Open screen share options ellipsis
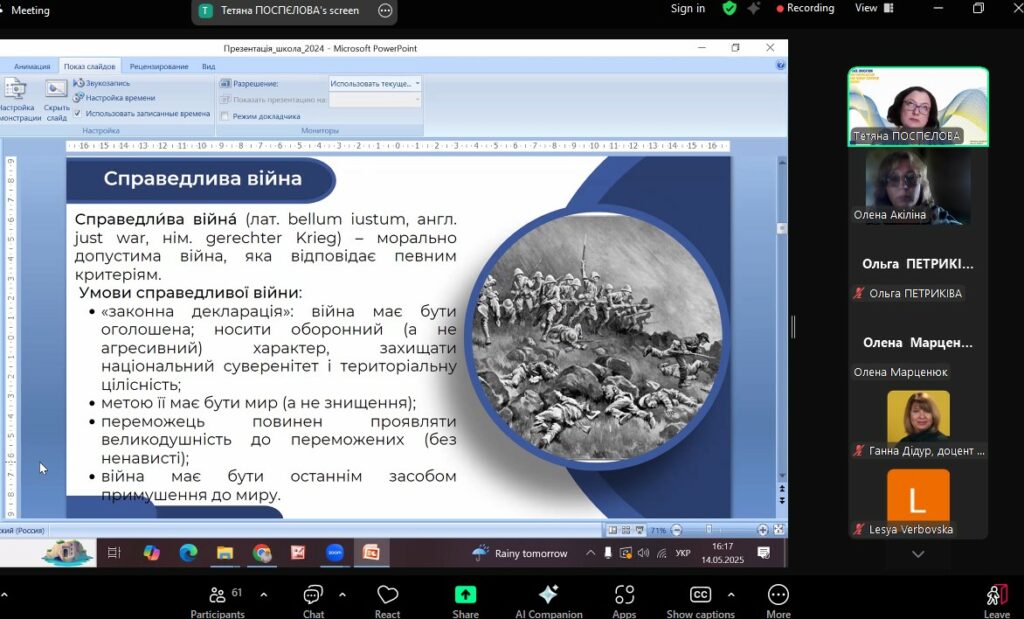Viewport: 1024px width, 619px height. pos(385,10)
